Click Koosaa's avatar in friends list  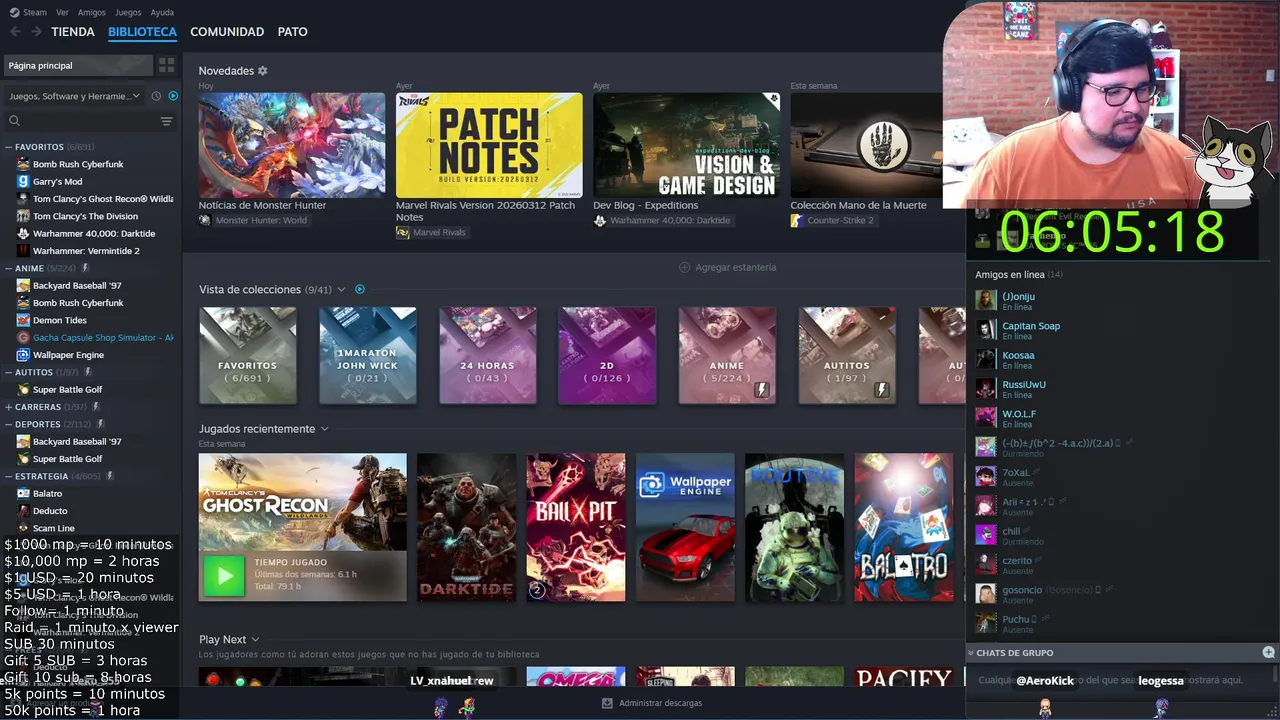point(986,358)
